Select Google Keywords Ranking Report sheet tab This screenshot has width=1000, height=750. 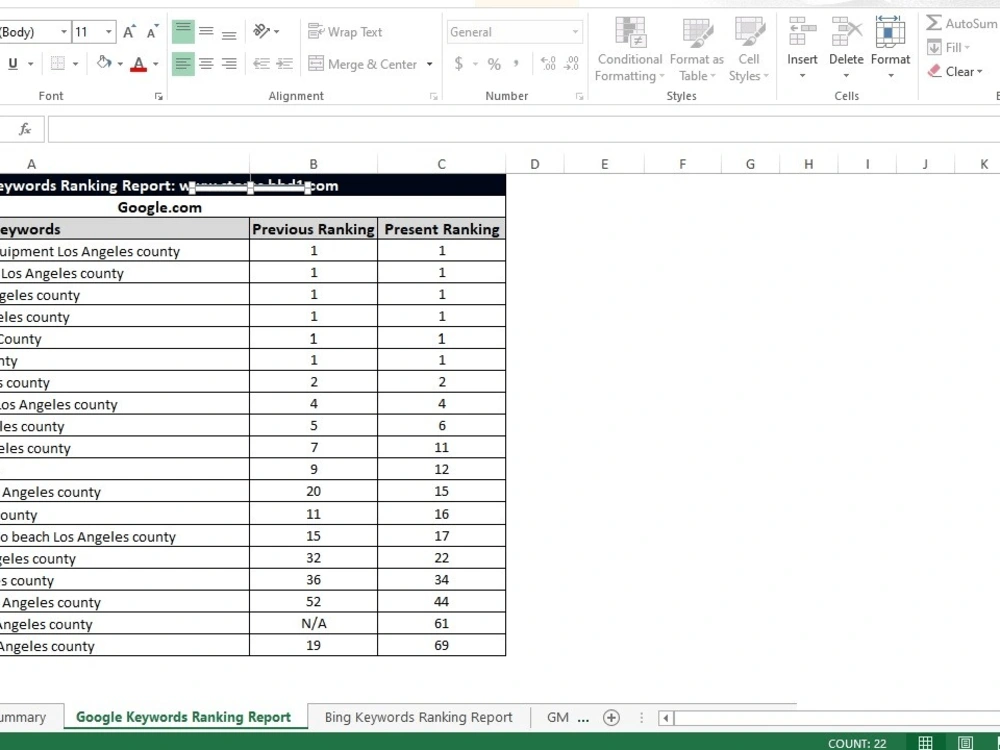tap(184, 717)
